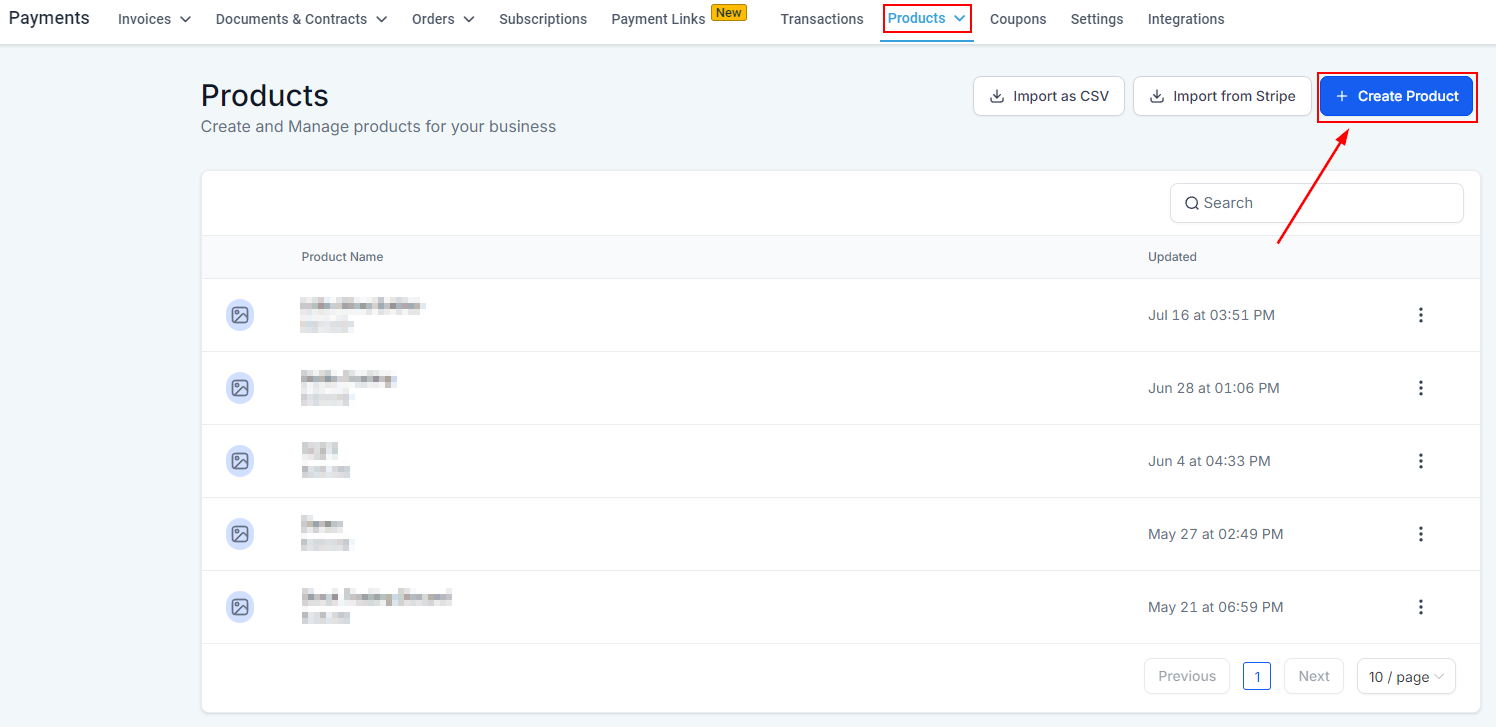Expand the Products dropdown tab
This screenshot has height=727, width=1496.
pos(927,18)
